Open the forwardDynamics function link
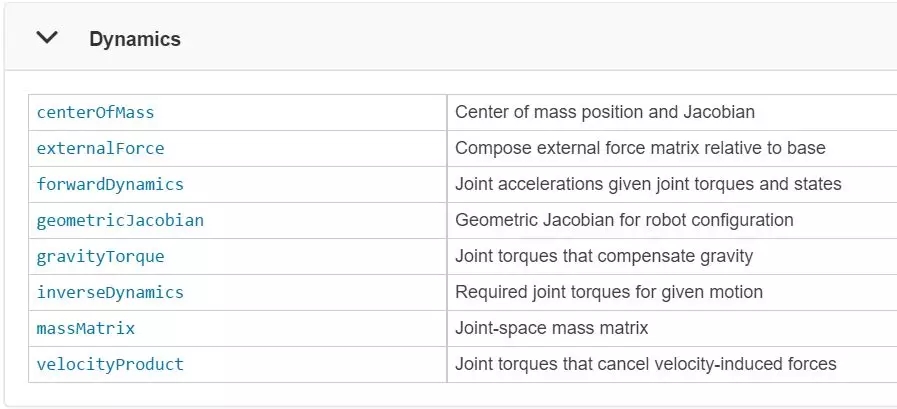Screen dimensions: 897x409 (x=110, y=184)
